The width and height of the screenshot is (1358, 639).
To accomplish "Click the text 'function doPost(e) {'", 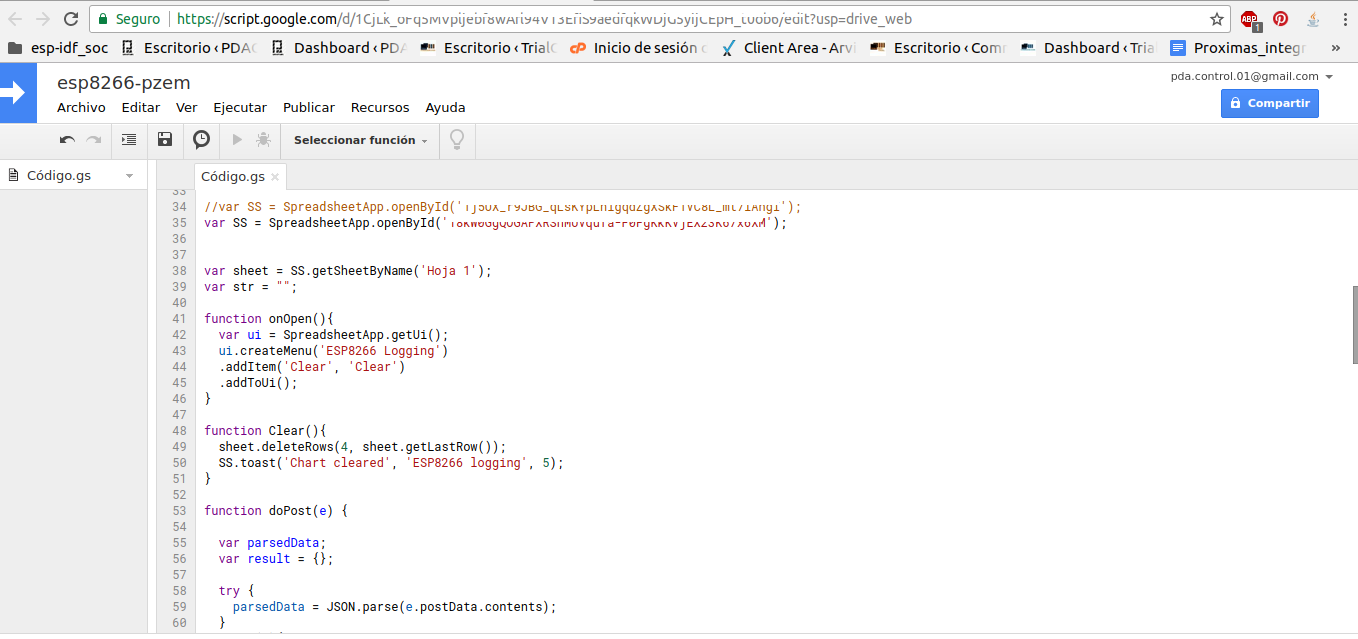I will [276, 511].
